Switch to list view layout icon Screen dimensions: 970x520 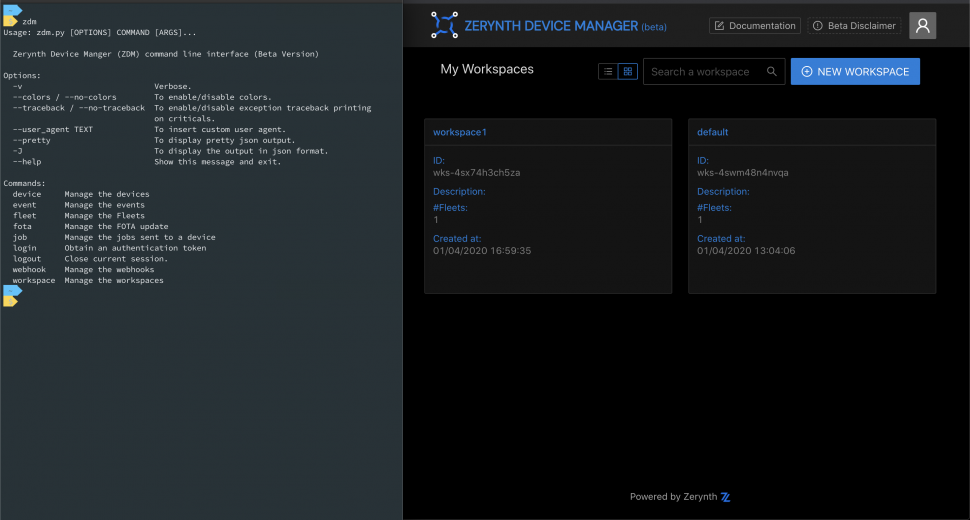[608, 72]
